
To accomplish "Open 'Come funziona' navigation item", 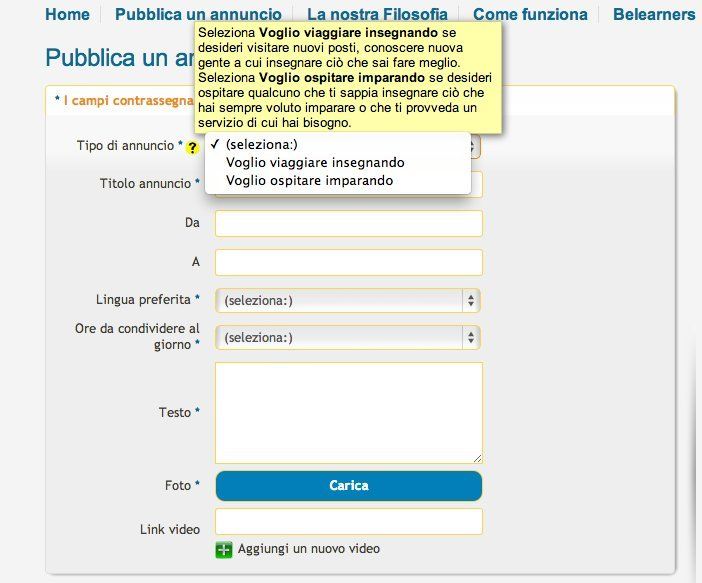I will [530, 14].
